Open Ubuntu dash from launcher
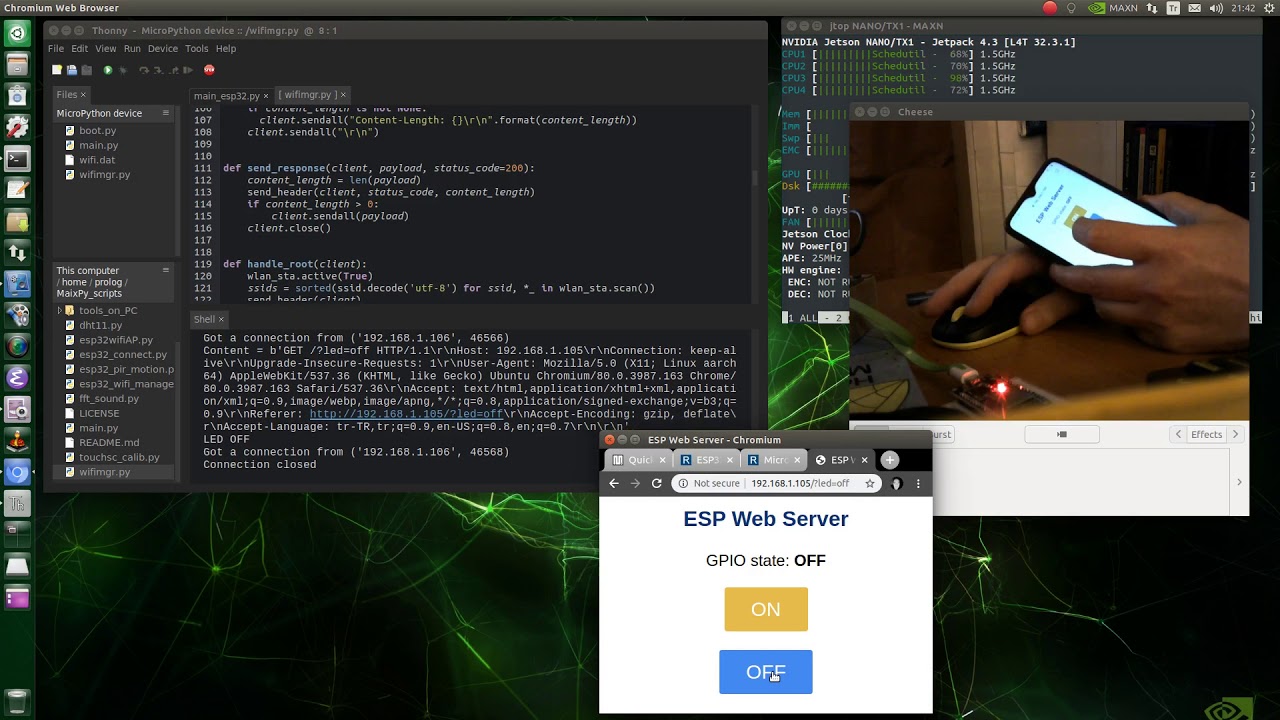This screenshot has height=720, width=1280. (17, 33)
